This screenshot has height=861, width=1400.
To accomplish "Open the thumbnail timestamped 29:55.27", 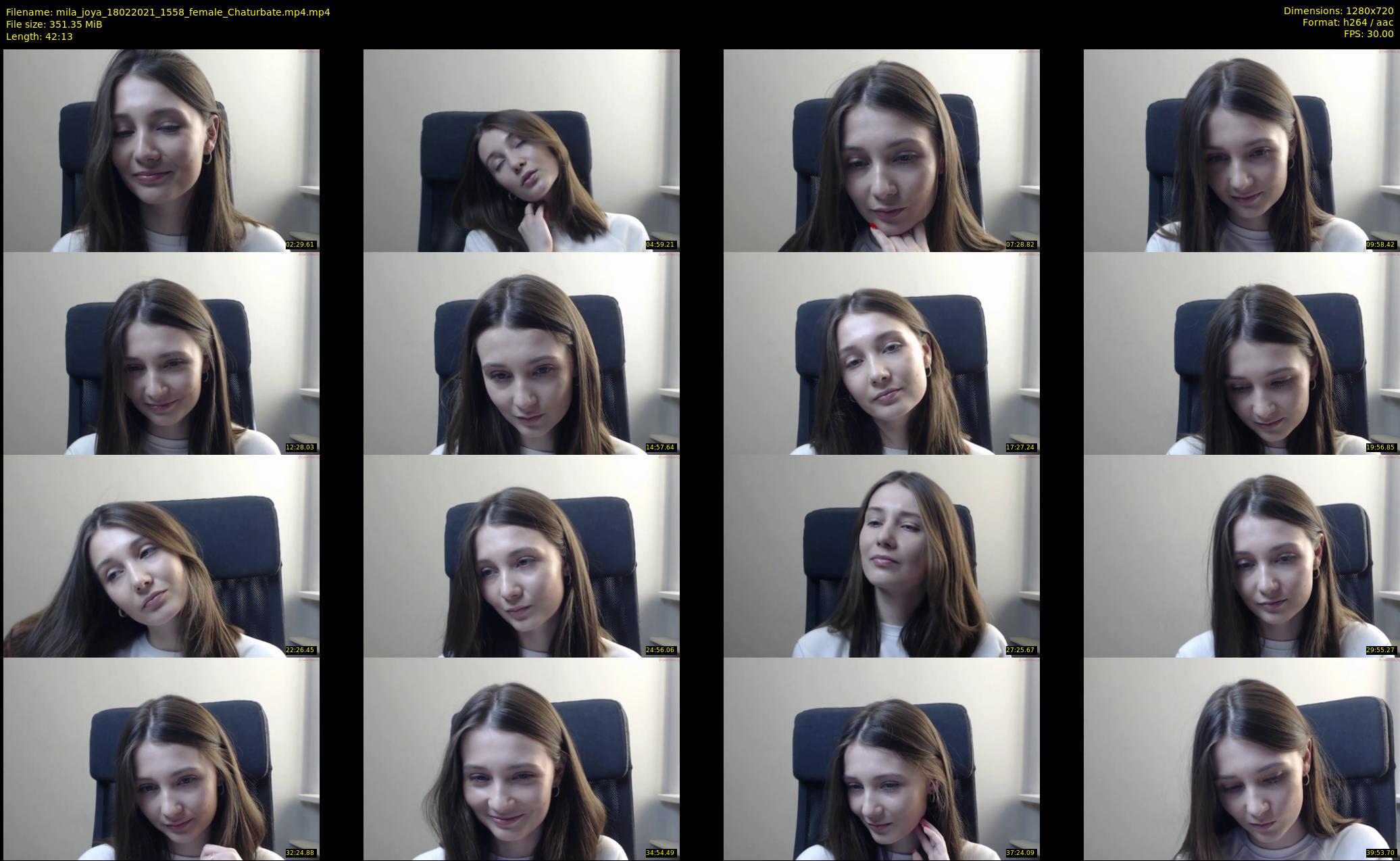I will coord(1241,556).
